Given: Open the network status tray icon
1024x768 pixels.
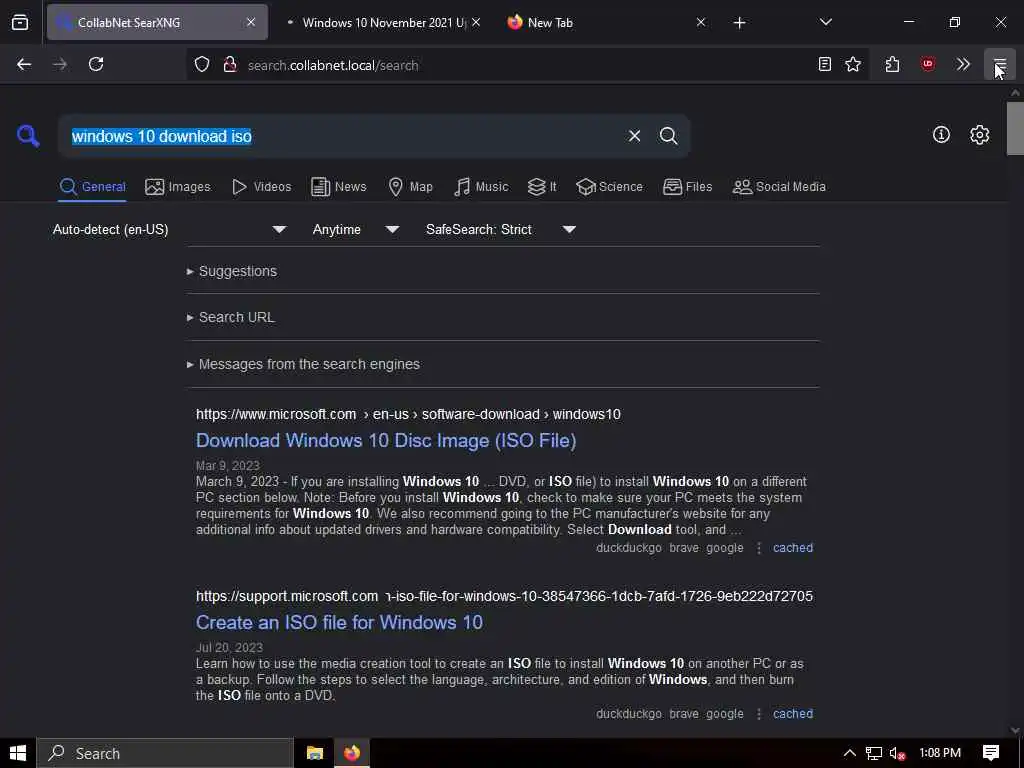Looking at the screenshot, I should tap(874, 753).
